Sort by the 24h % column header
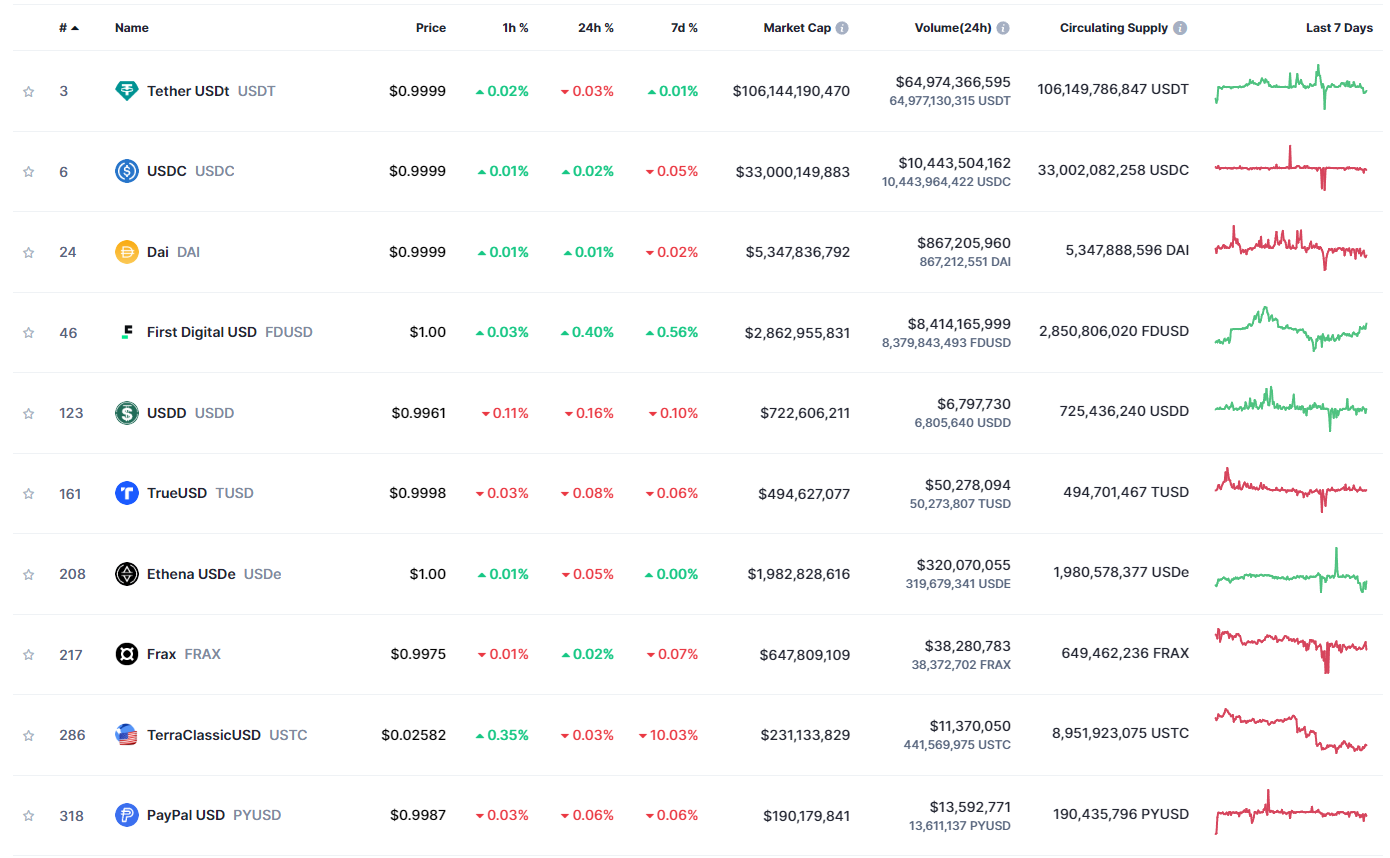The height and width of the screenshot is (858, 1390). 595,28
